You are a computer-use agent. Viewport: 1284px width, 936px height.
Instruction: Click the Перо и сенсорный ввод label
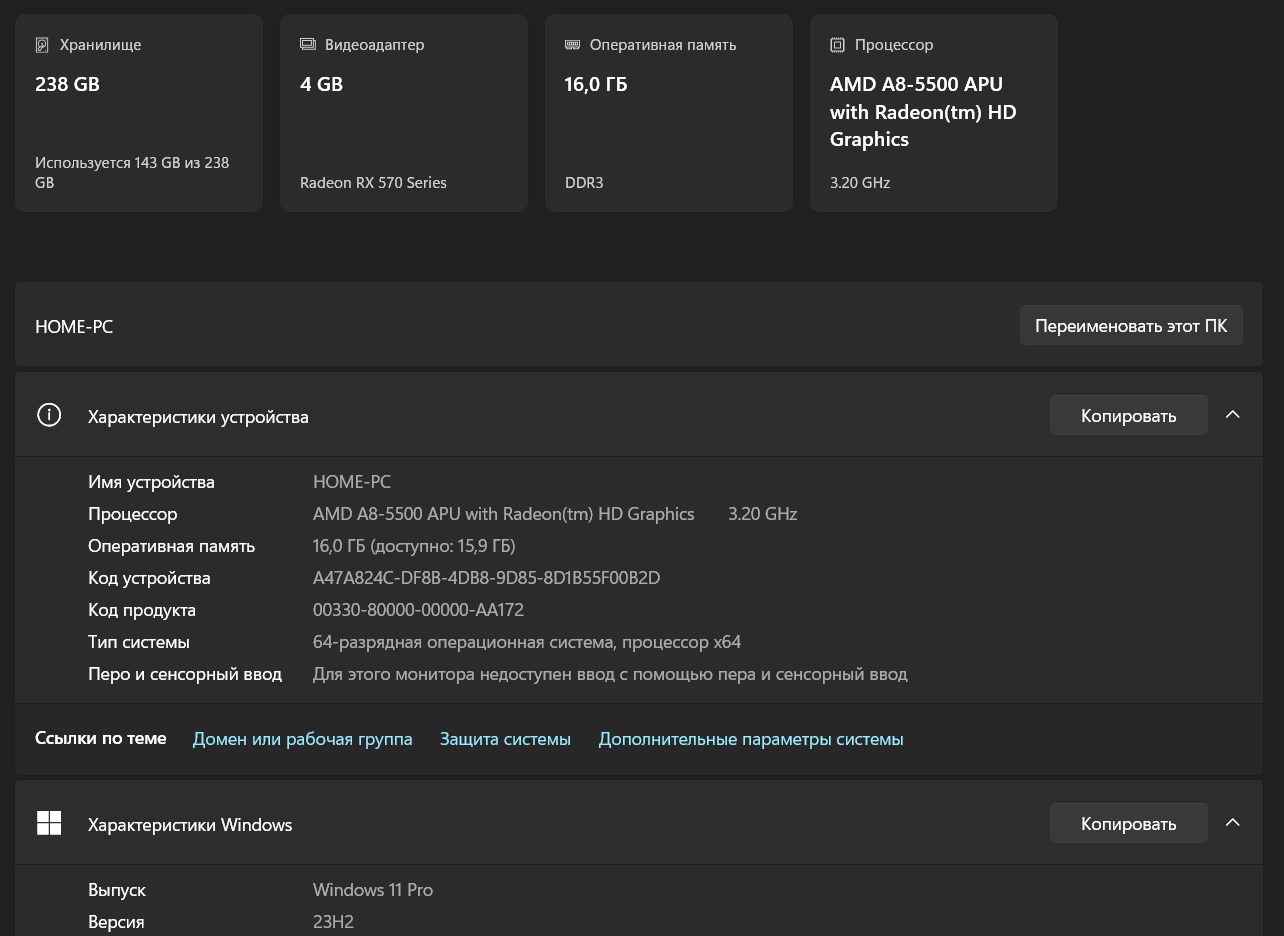pos(185,674)
